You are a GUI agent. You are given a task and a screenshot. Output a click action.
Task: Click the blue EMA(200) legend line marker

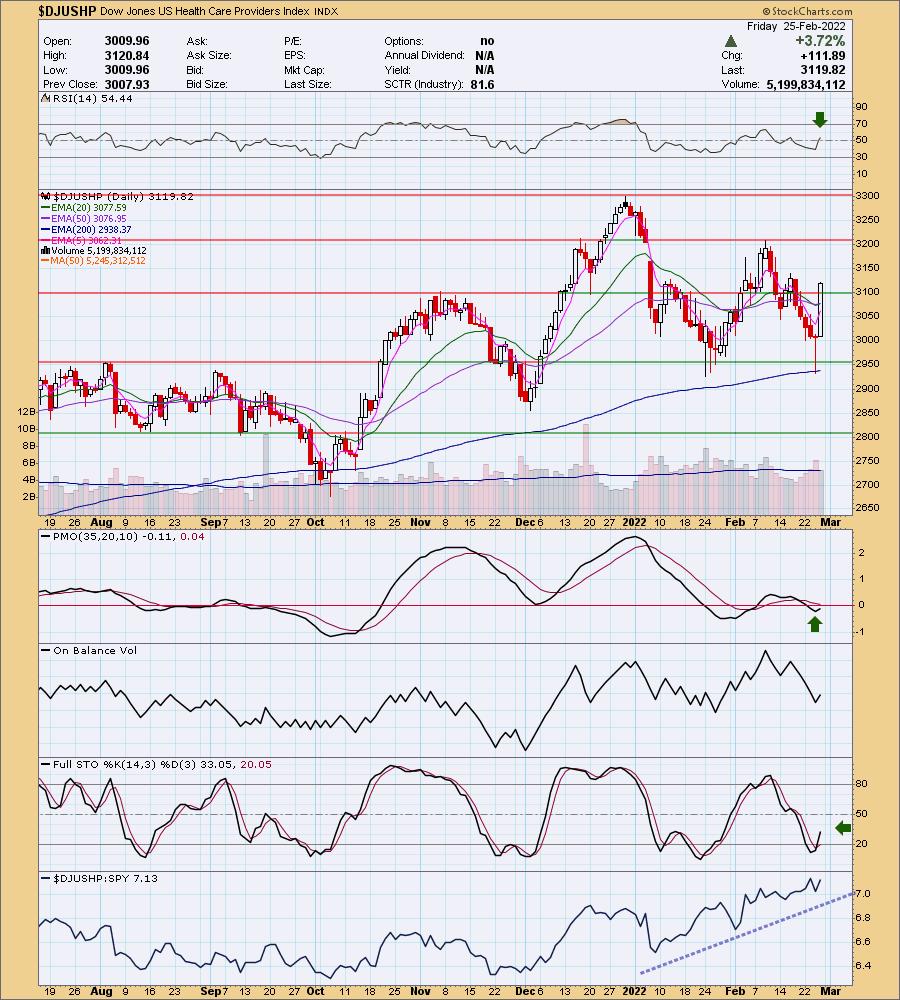coord(45,230)
